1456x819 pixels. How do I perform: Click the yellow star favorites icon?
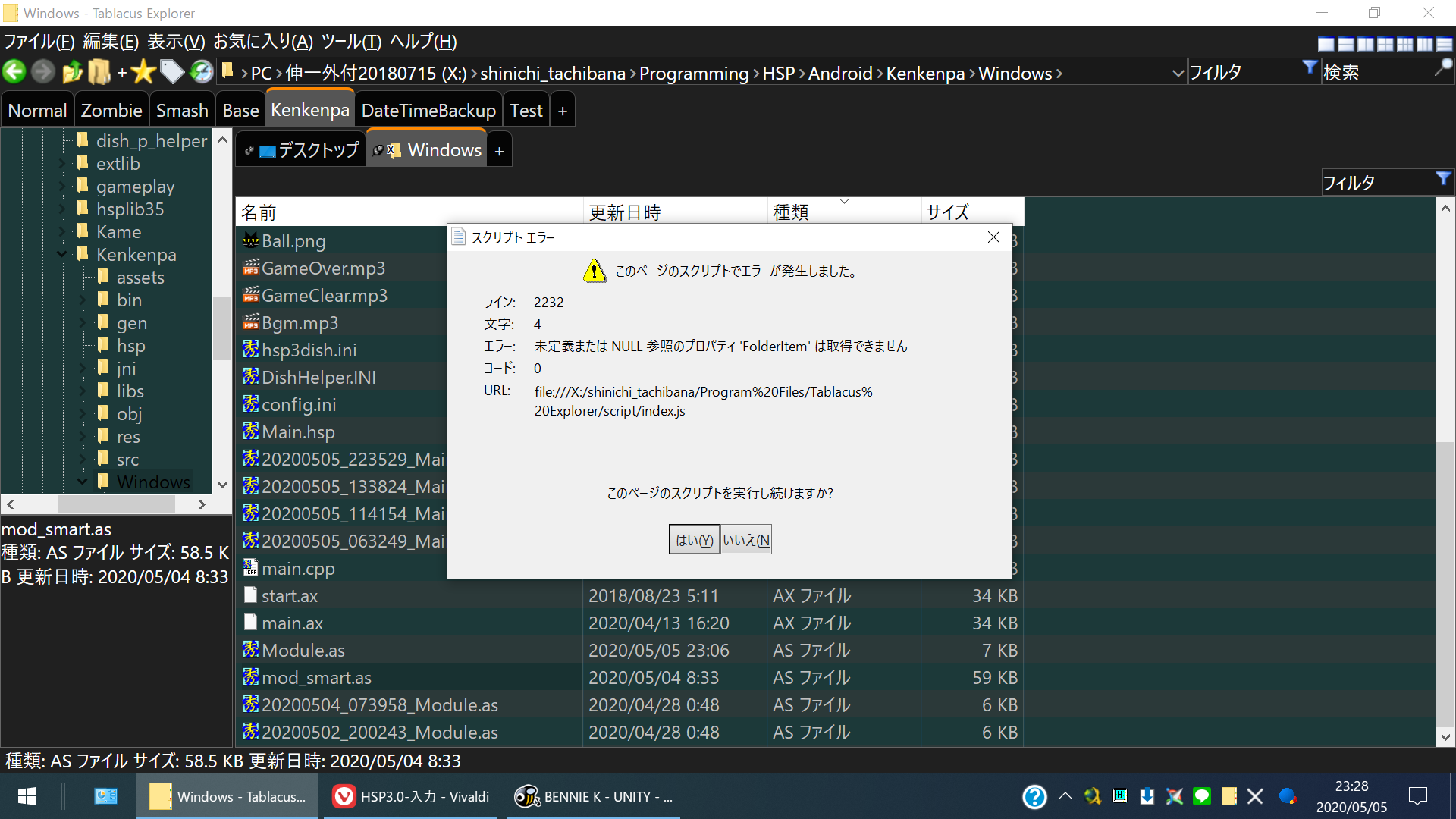pos(143,72)
